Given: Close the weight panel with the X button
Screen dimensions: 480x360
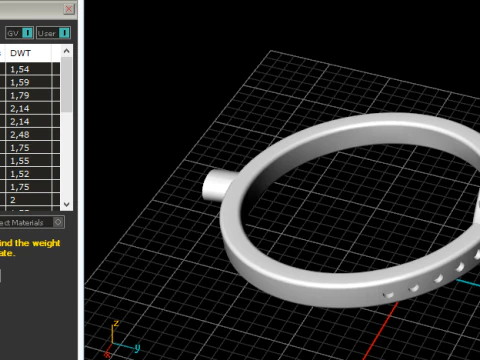Looking at the screenshot, I should pyautogui.click(x=69, y=9).
